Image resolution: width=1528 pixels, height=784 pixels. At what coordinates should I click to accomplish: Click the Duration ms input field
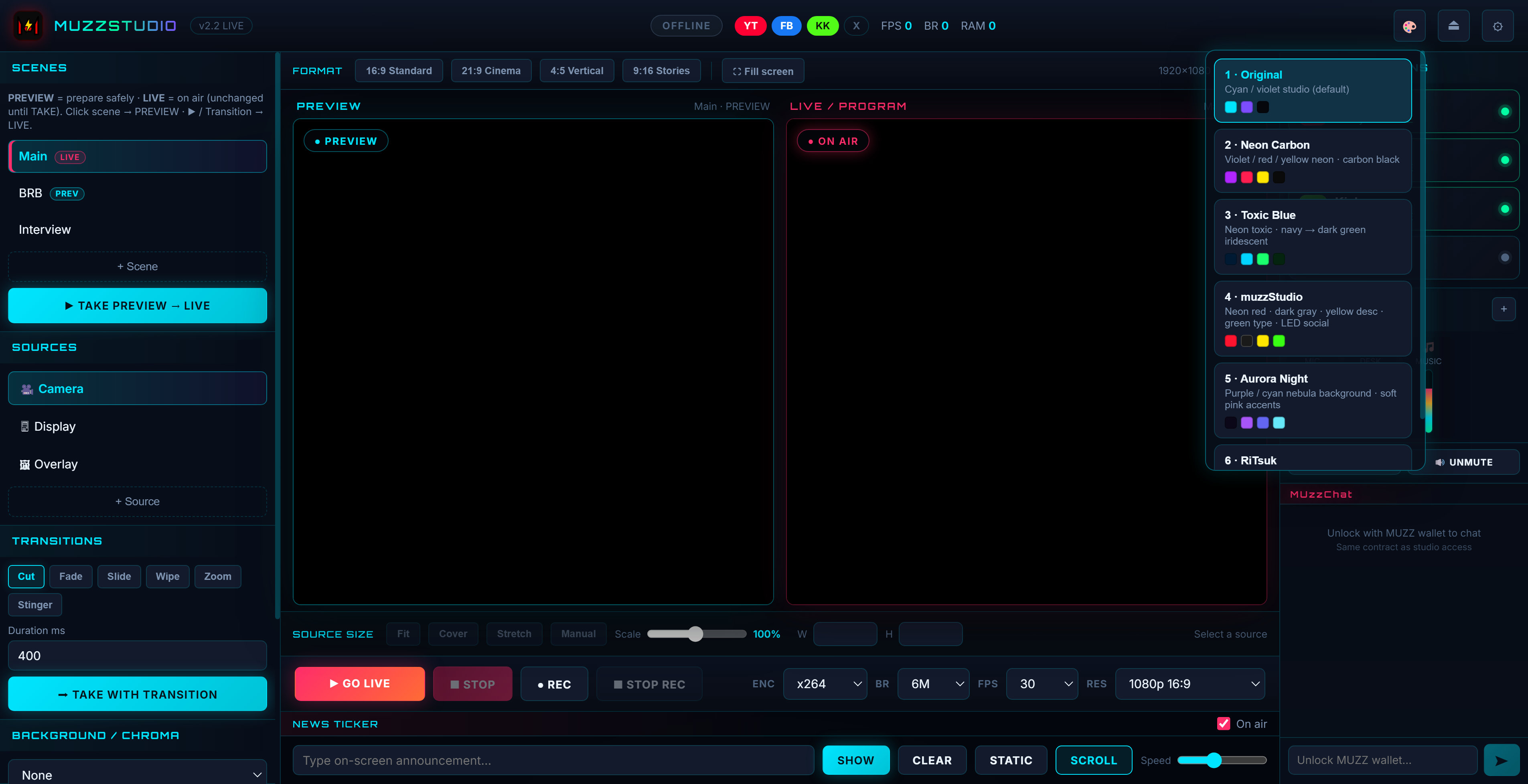click(138, 655)
